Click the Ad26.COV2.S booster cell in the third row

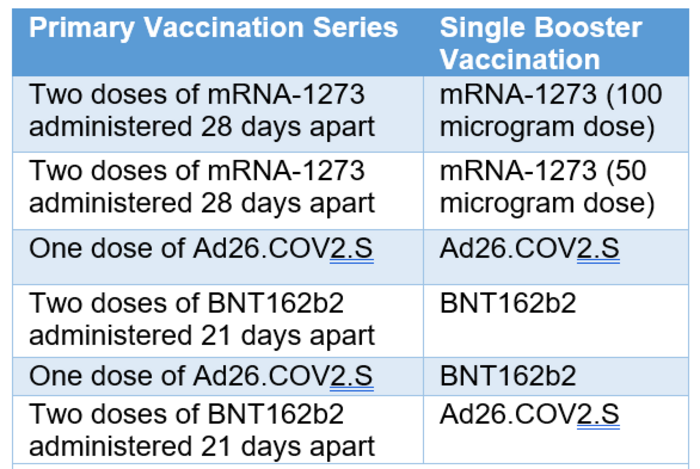coord(529,248)
